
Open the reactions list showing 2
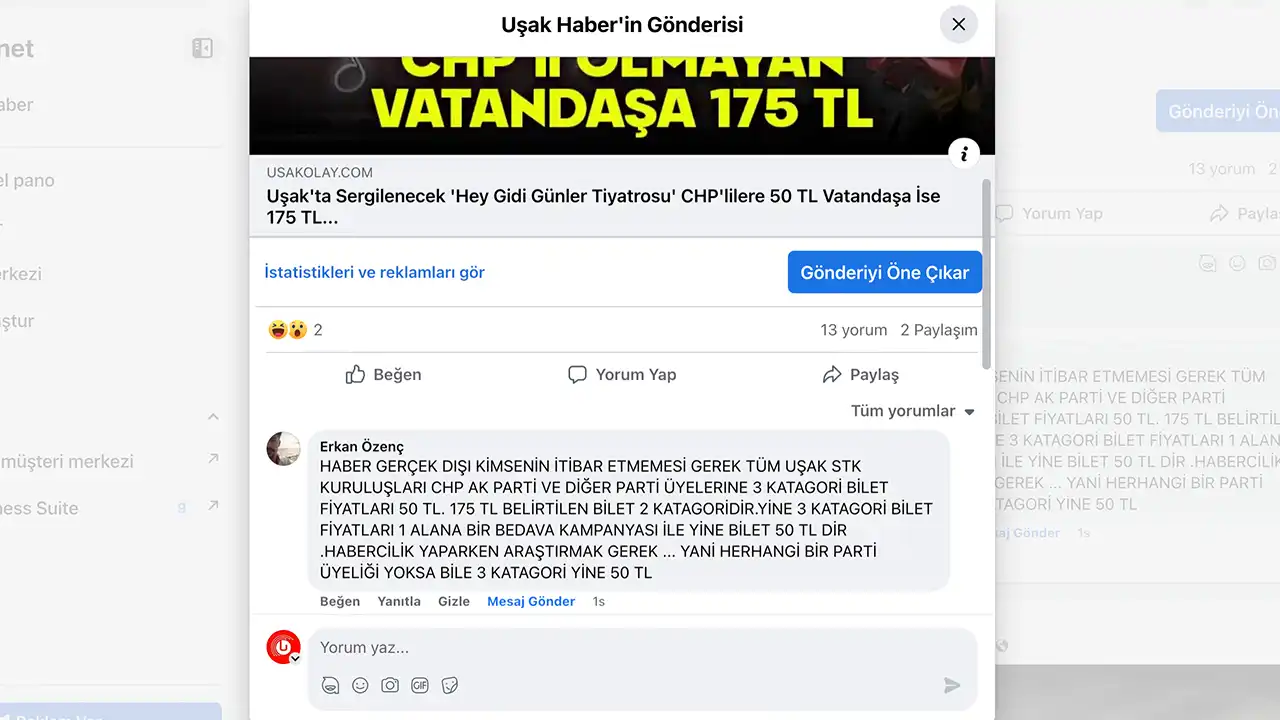coord(295,330)
